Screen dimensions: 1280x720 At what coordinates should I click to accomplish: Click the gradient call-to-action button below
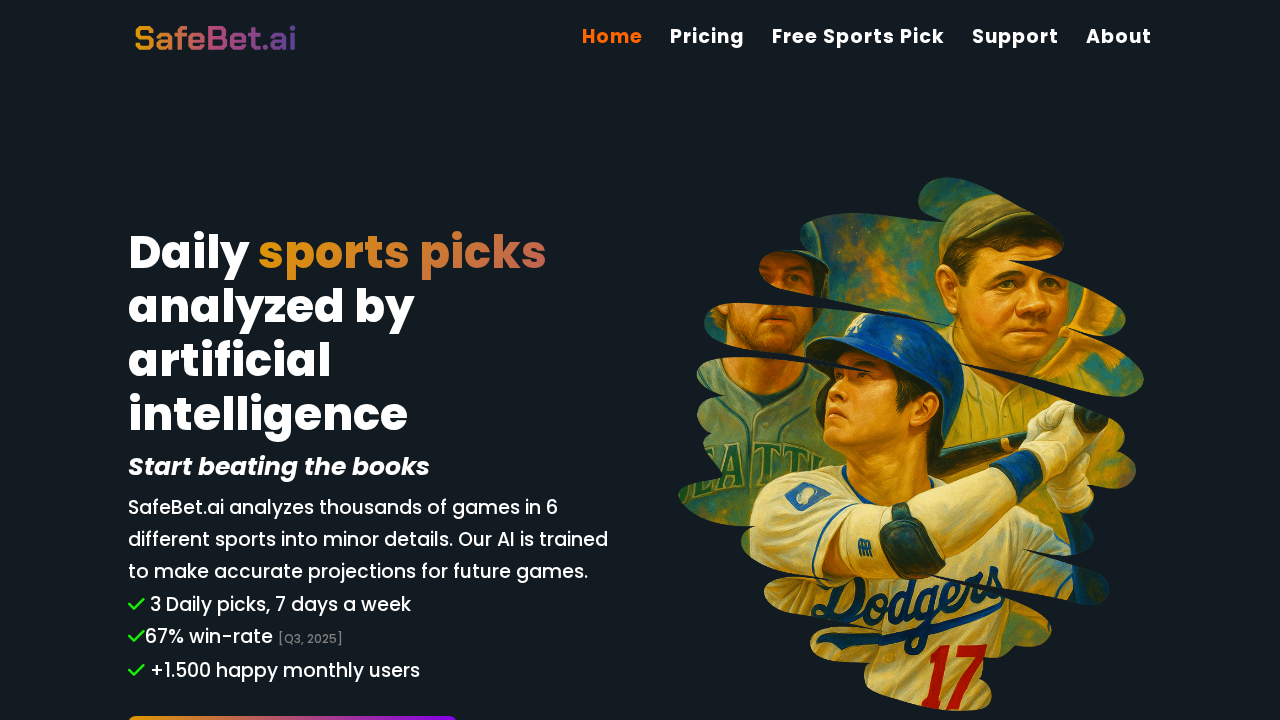291,718
